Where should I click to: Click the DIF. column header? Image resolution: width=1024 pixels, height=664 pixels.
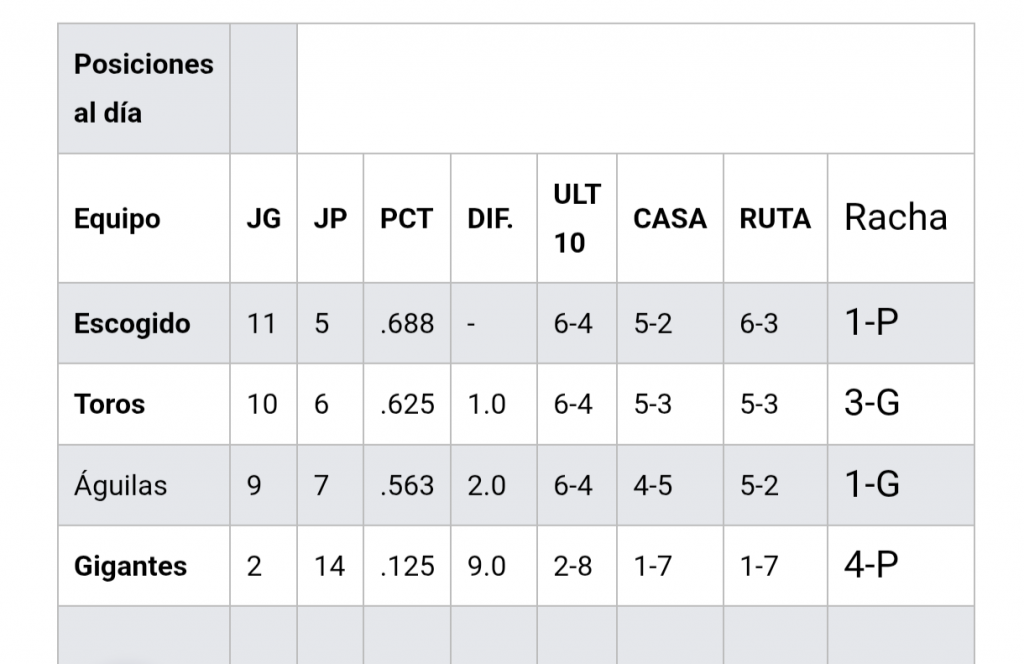[490, 219]
